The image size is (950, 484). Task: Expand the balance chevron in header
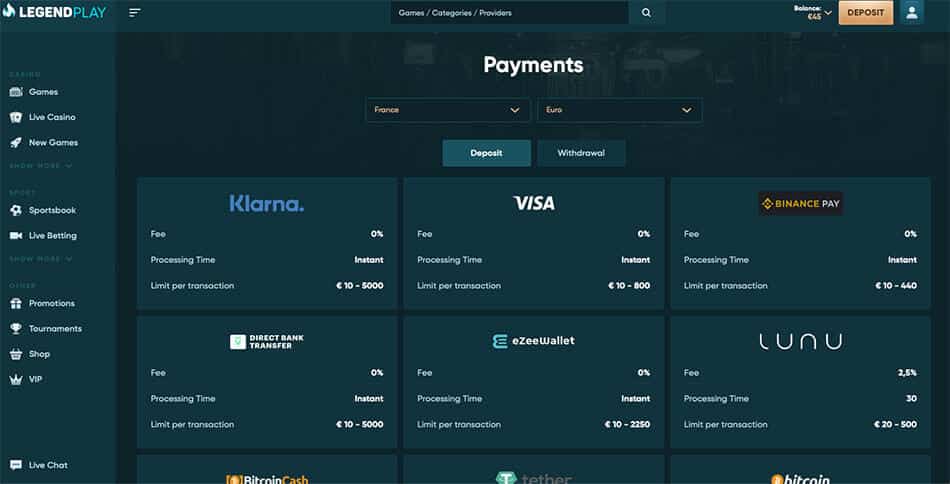click(828, 13)
